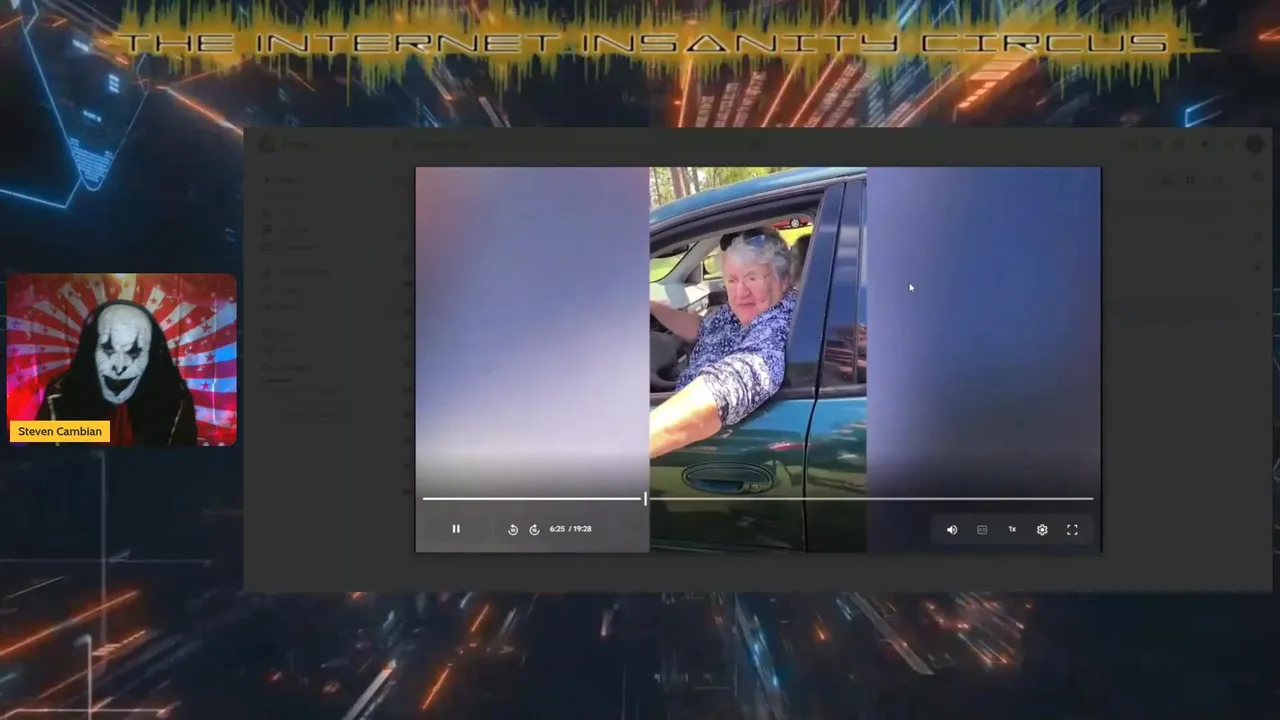Click the Steven Cambian name label

[60, 432]
